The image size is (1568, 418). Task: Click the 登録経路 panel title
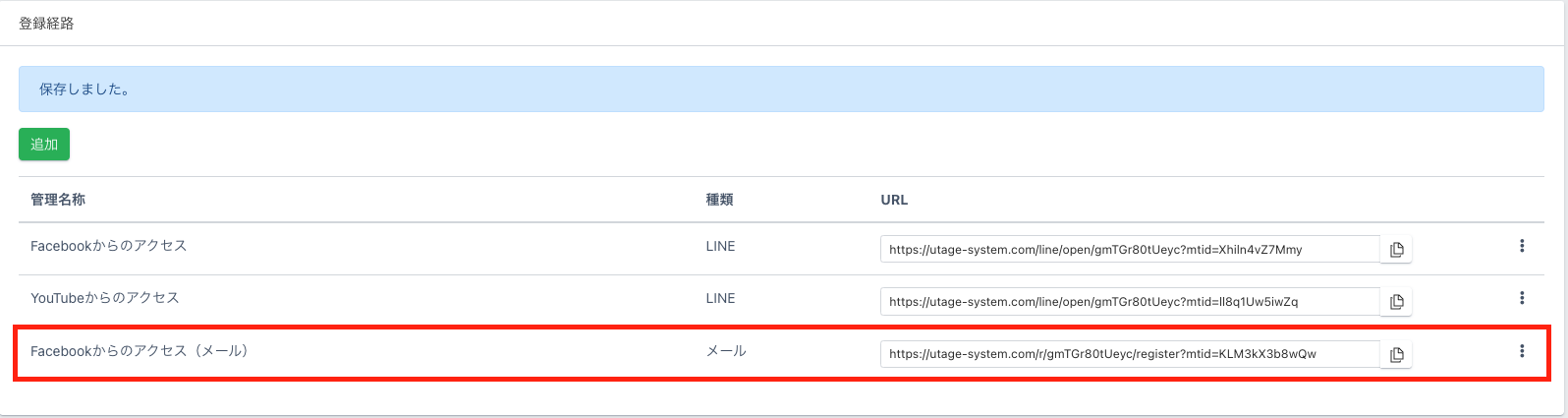tap(46, 24)
